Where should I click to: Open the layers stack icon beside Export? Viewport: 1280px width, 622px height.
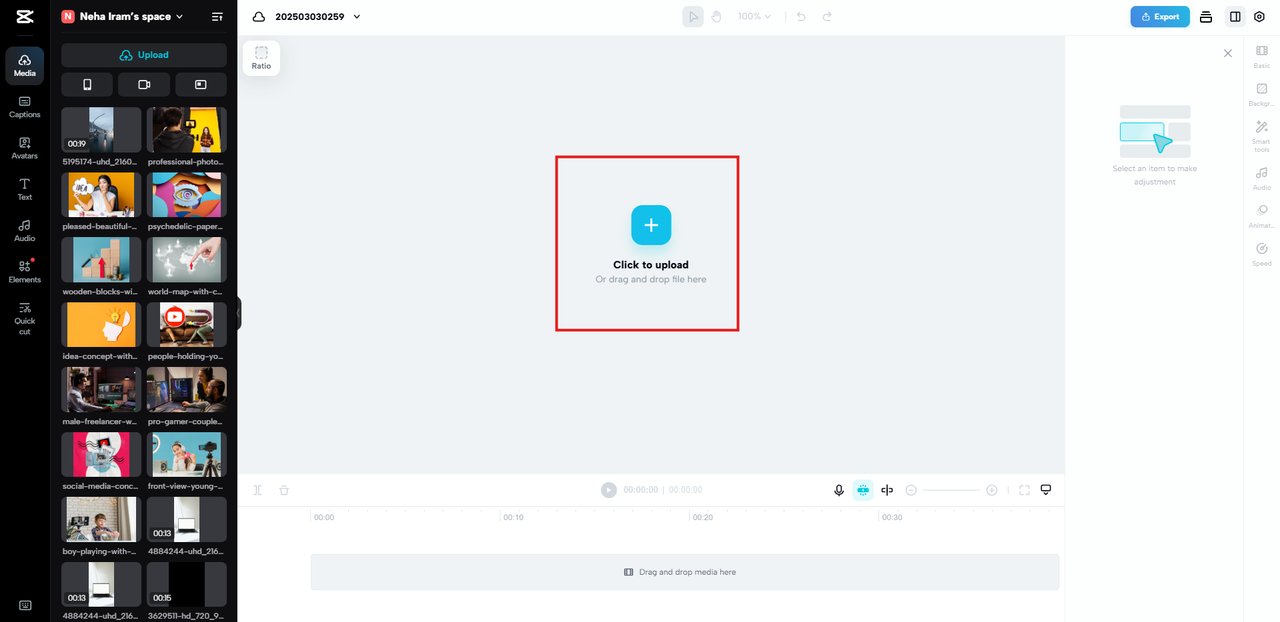click(1206, 17)
